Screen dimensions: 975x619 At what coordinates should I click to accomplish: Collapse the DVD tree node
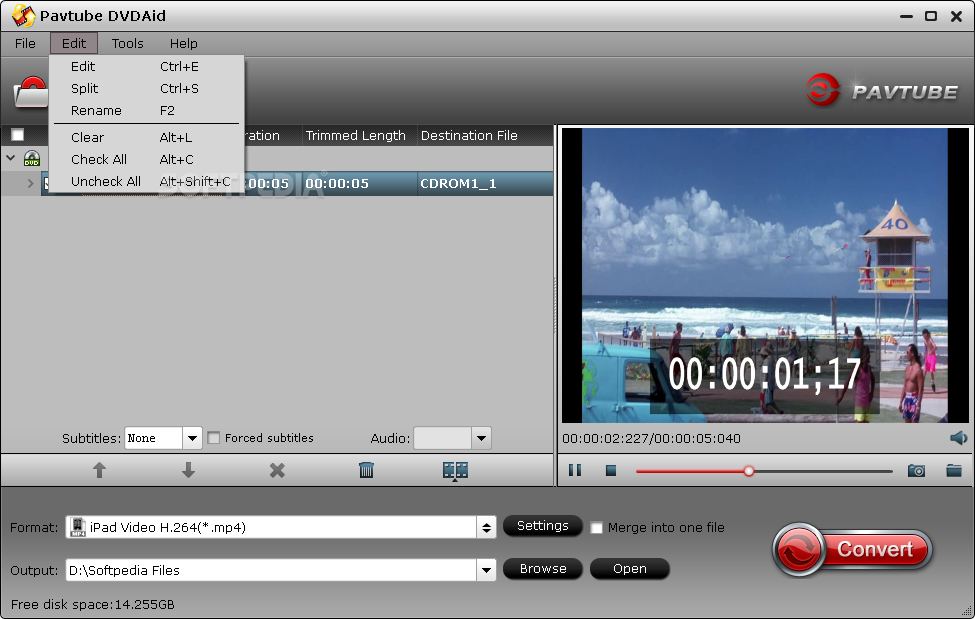click(x=11, y=158)
